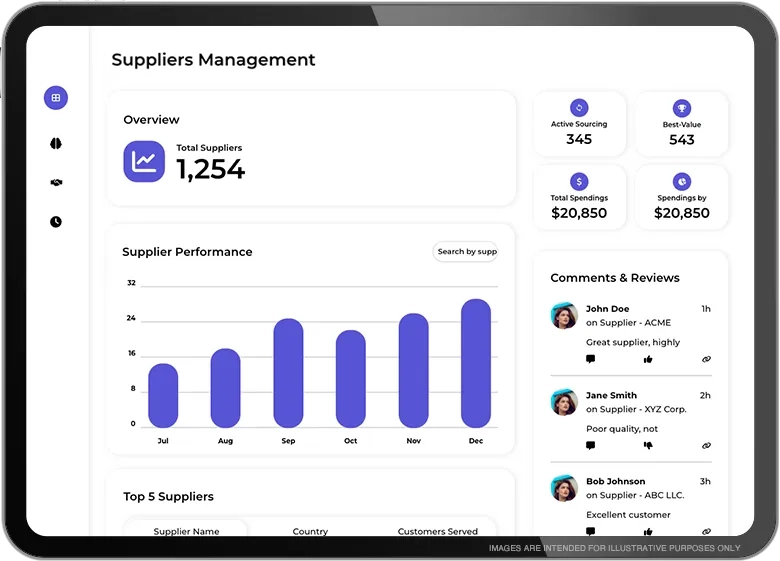Reply to John Doe's comment

[x=591, y=359]
